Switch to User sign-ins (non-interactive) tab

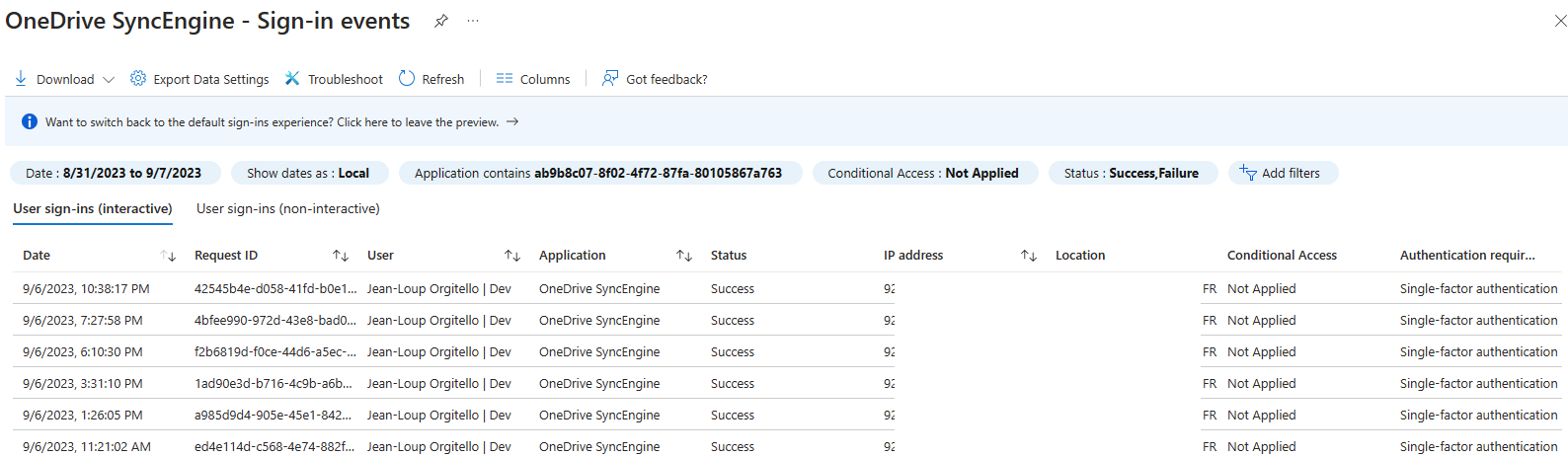[288, 208]
